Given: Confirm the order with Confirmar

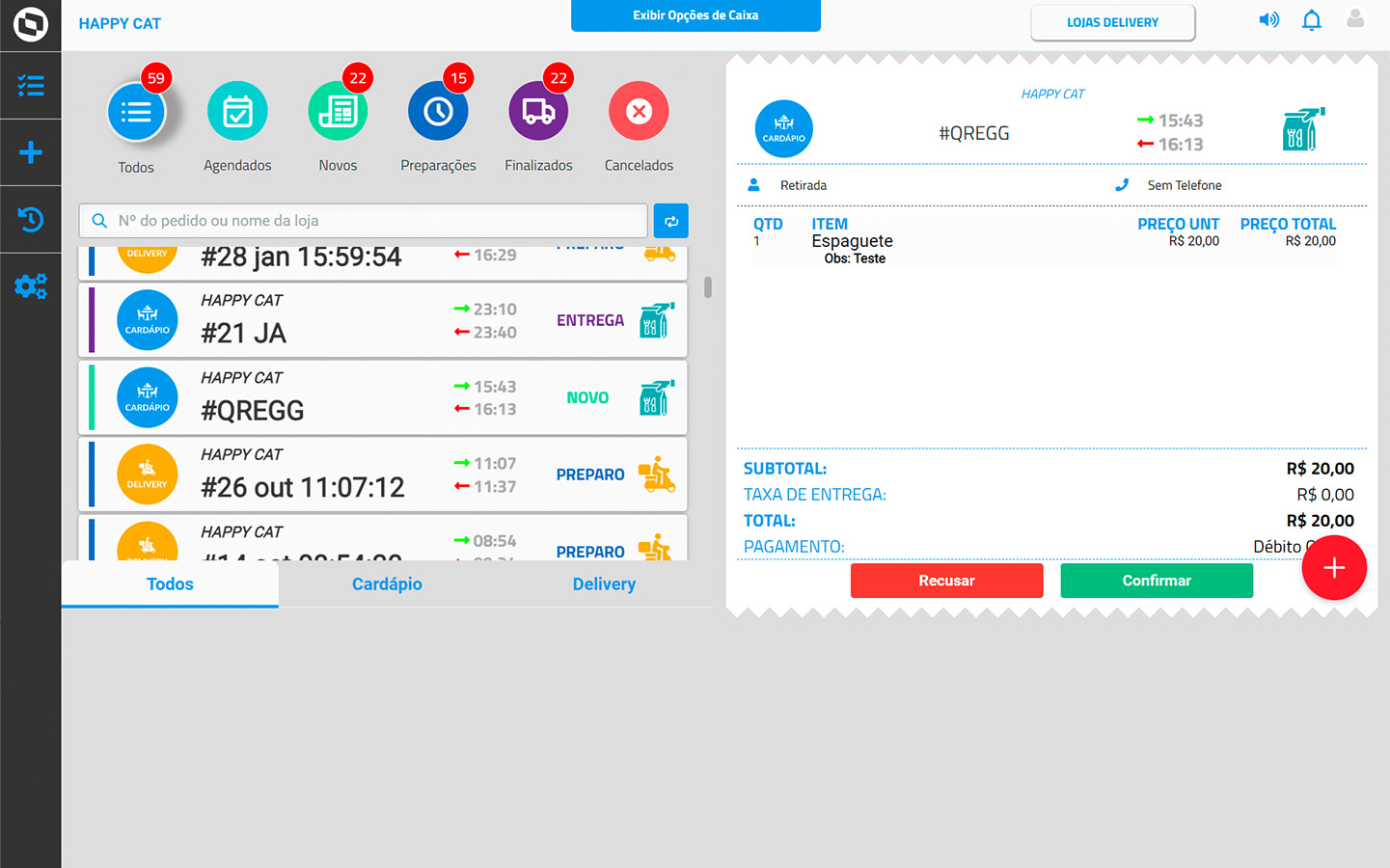Looking at the screenshot, I should pyautogui.click(x=1157, y=581).
